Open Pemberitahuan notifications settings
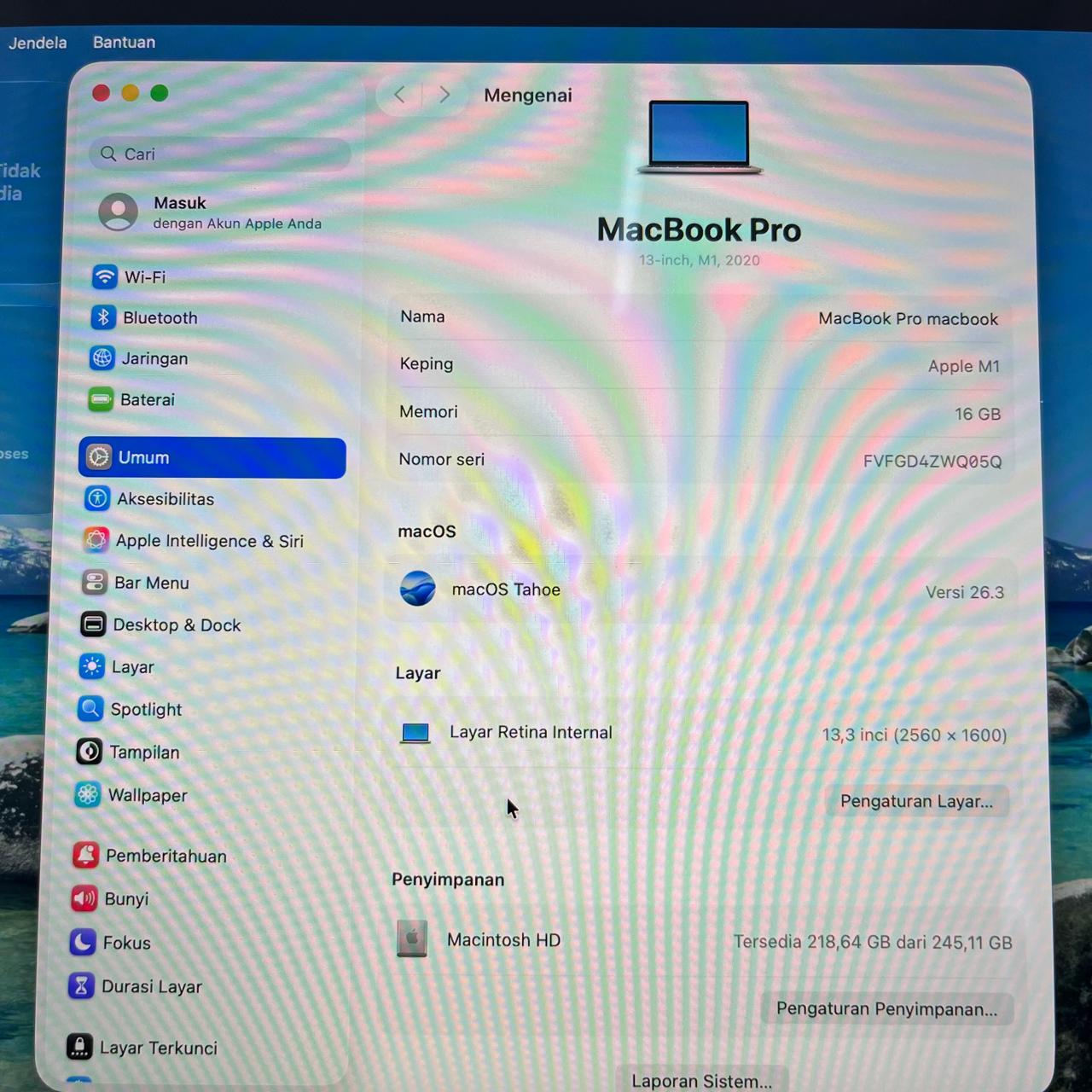The image size is (1092, 1092). [x=149, y=856]
